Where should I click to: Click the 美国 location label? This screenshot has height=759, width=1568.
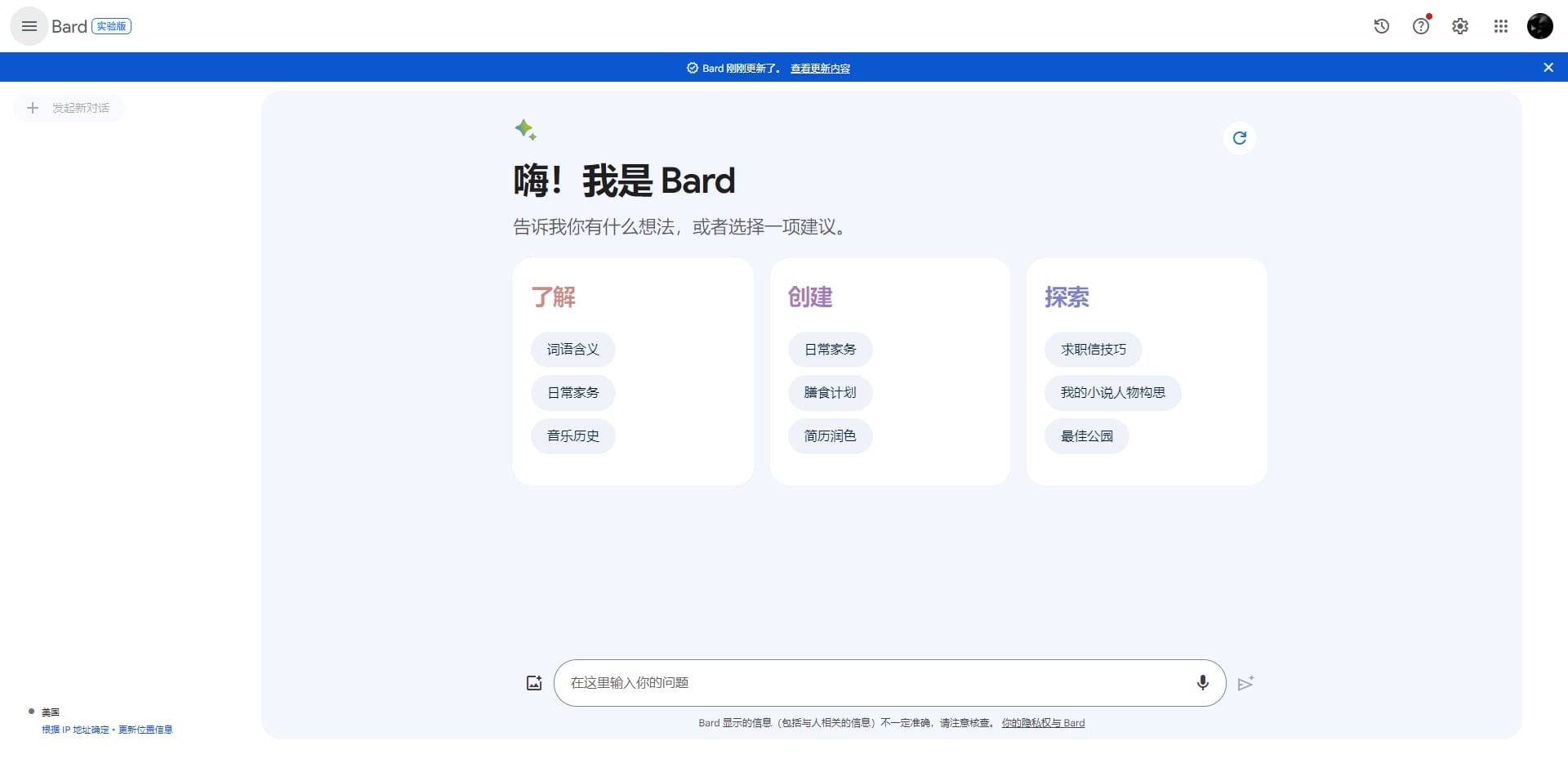(x=51, y=712)
